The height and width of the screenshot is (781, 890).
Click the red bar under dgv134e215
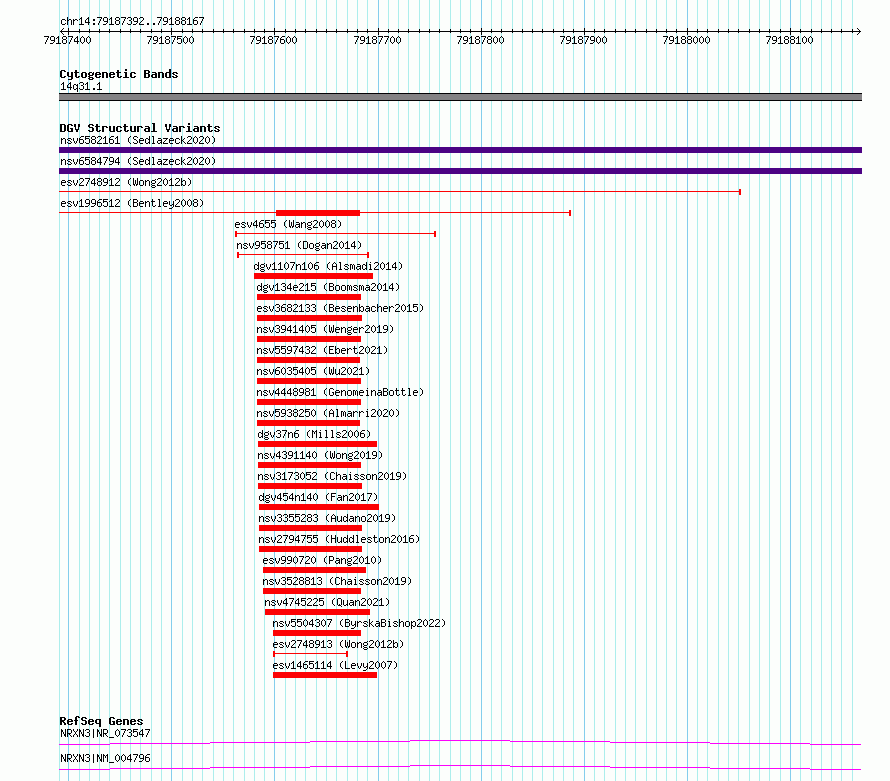pos(309,297)
